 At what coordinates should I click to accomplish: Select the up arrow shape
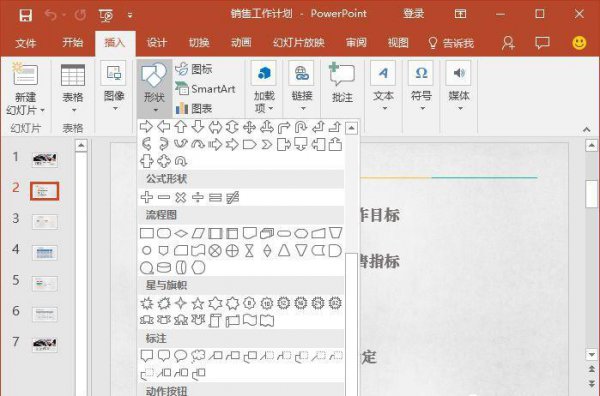pos(181,127)
